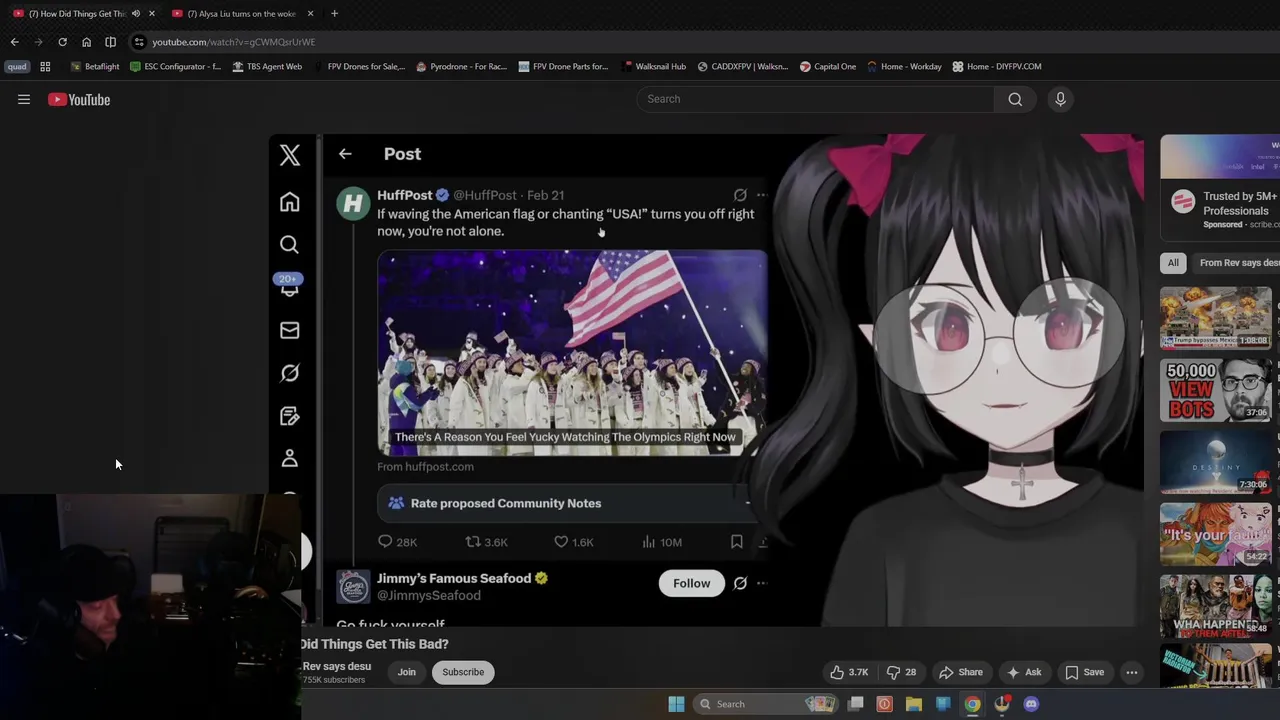Open Capital One bookmark
The image size is (1280, 720).
[827, 66]
